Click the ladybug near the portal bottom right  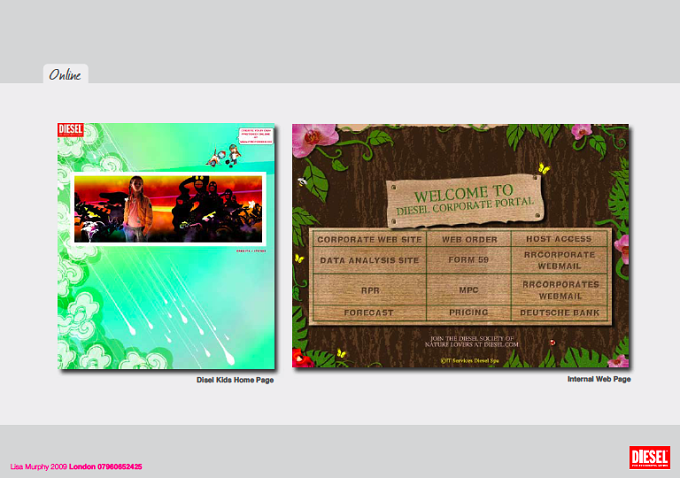pos(552,342)
